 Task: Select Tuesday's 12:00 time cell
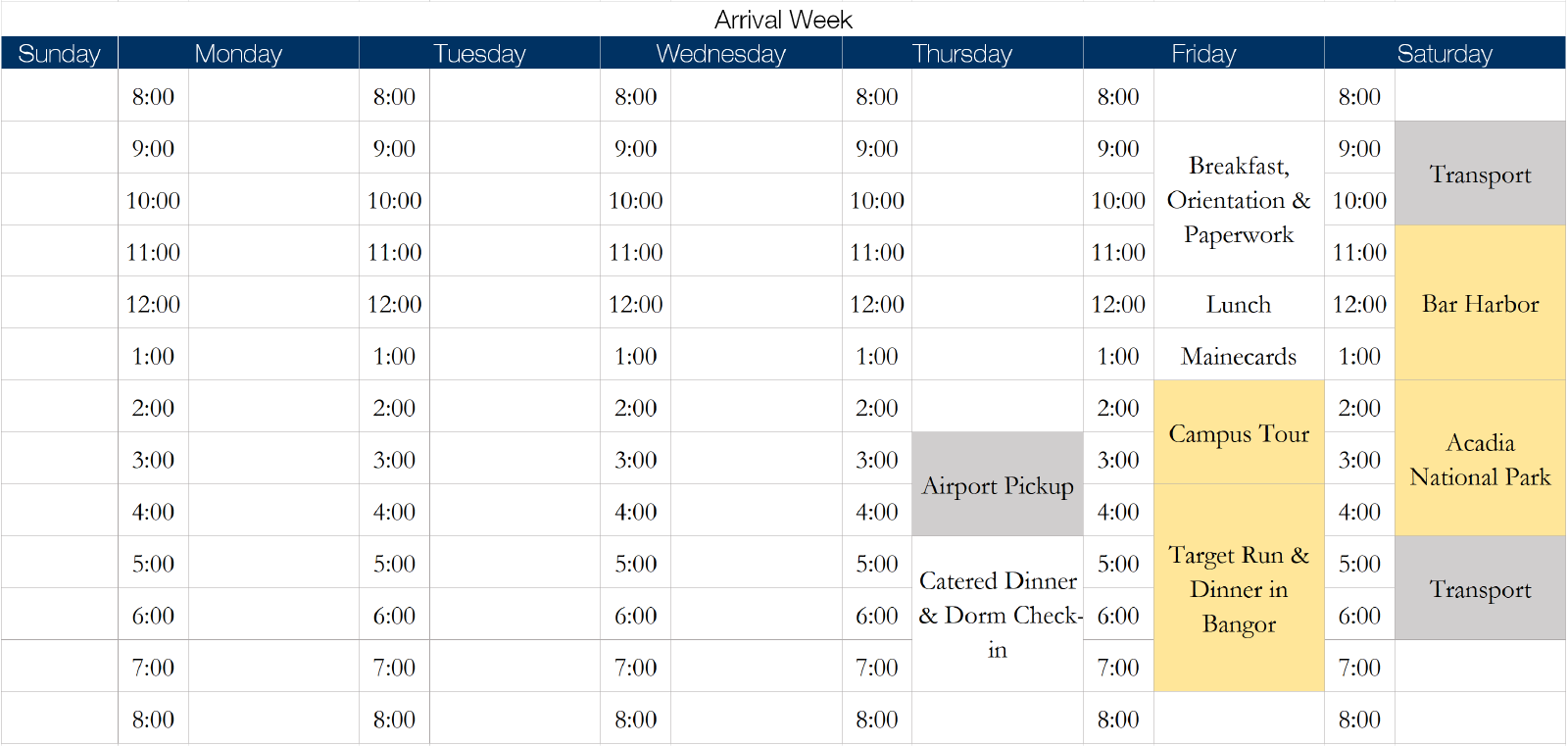(x=394, y=304)
